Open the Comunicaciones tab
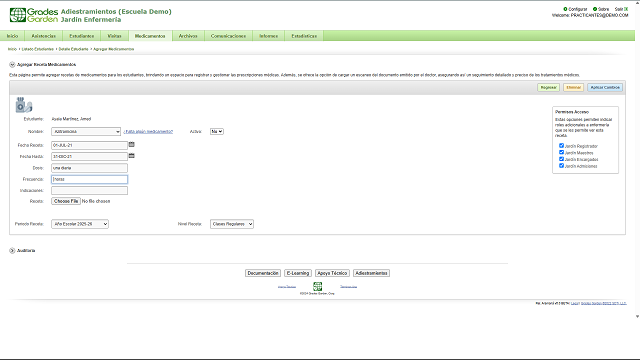This screenshot has height=360, width=640. [x=228, y=36]
